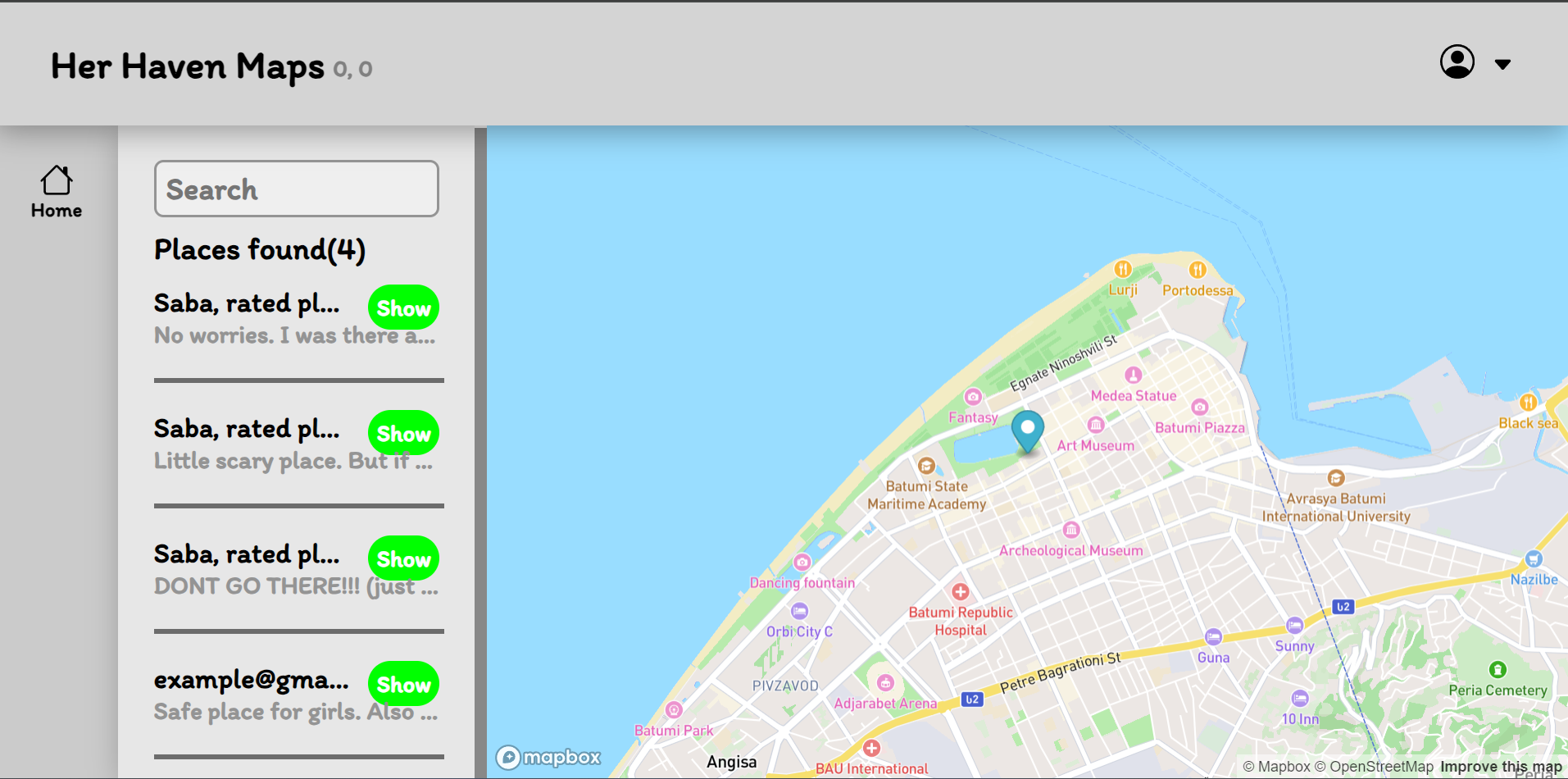Click the 'Places found(4)' heading
This screenshot has height=779, width=1568.
(x=260, y=249)
